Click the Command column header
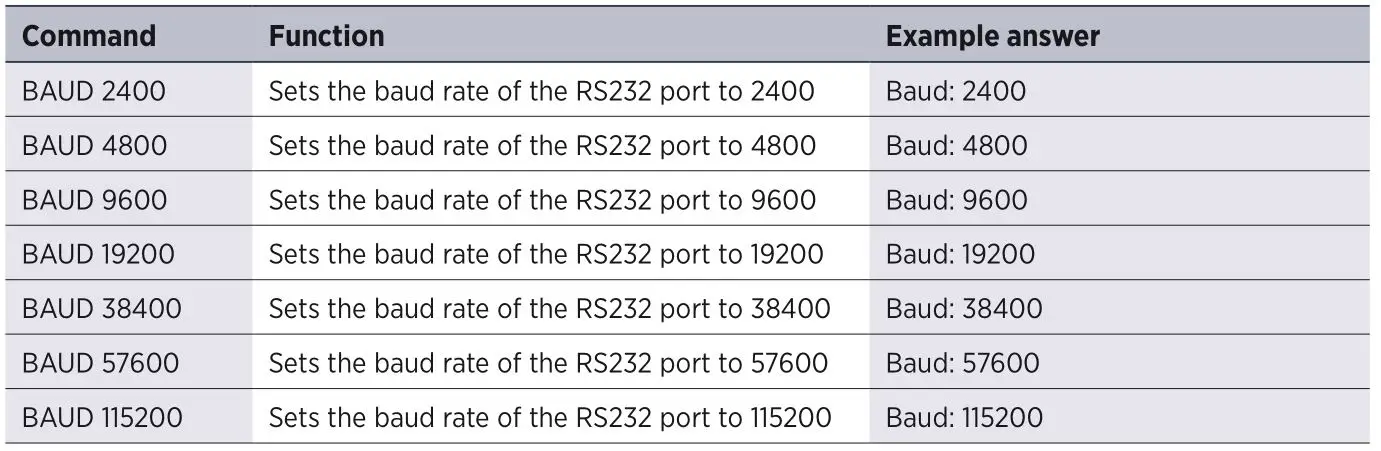The image size is (1381, 451). (89, 37)
